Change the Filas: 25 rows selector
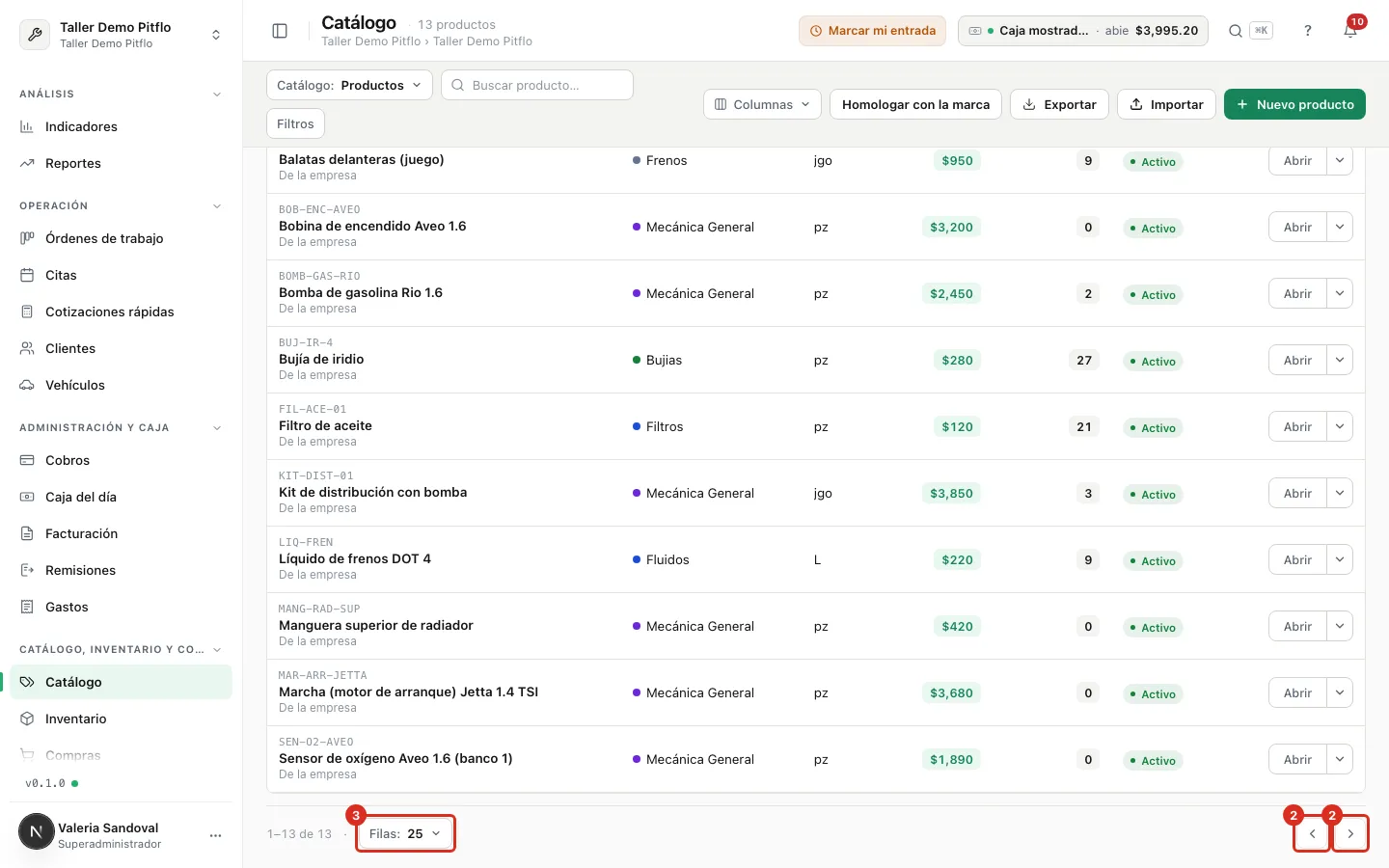The width and height of the screenshot is (1389, 868). click(x=405, y=833)
